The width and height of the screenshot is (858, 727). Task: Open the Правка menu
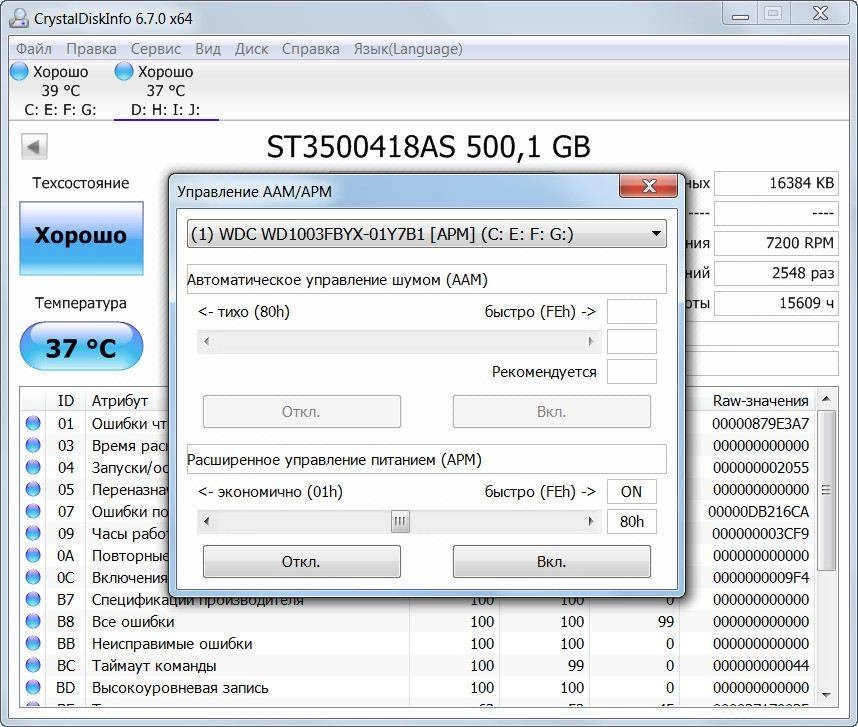91,49
